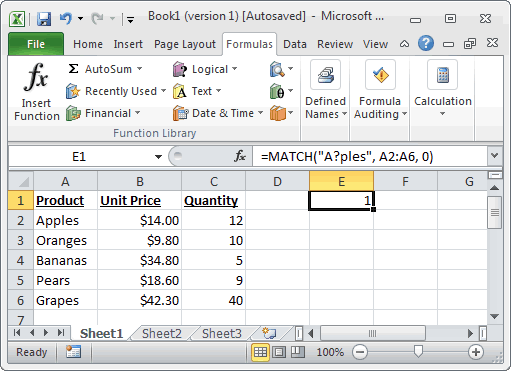Open the More Functions books icon

(278, 113)
